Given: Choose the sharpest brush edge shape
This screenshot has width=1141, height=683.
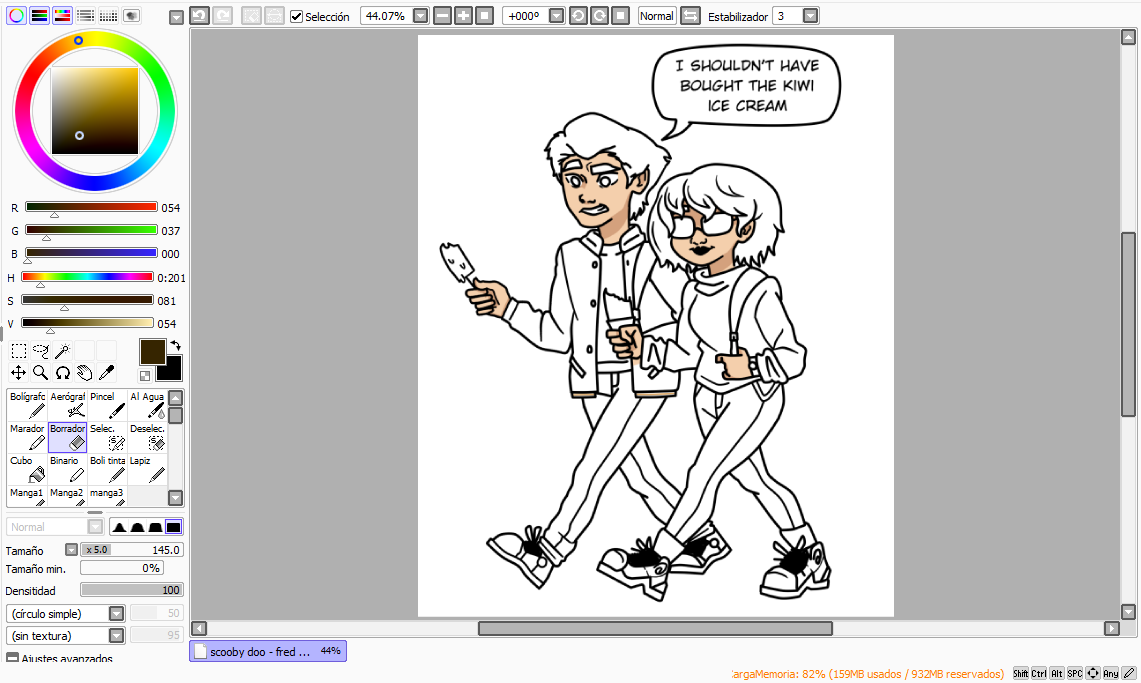Looking at the screenshot, I should click(119, 527).
